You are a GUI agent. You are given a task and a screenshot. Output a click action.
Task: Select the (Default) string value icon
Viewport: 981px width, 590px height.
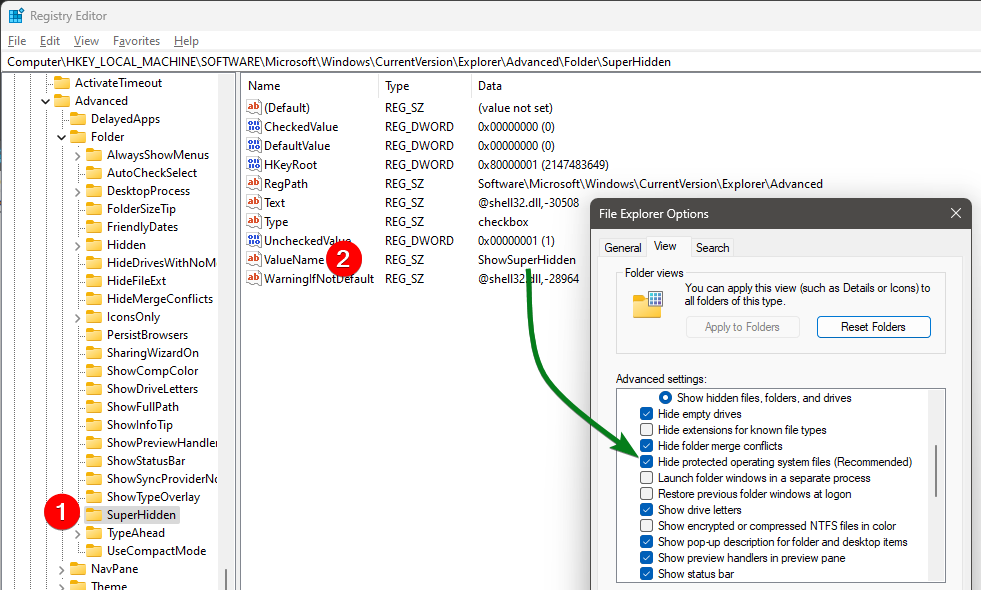(253, 107)
